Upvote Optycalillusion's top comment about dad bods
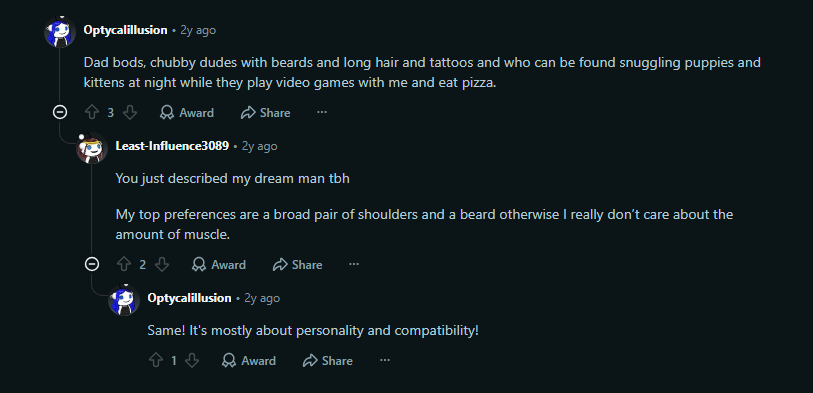813x393 pixels. pos(92,113)
